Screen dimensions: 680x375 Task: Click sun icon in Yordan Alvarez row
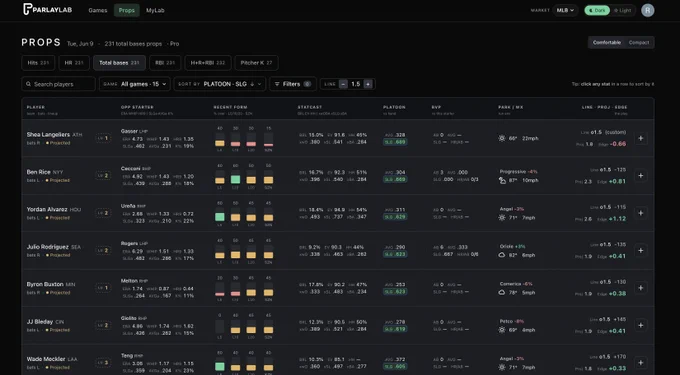502,218
